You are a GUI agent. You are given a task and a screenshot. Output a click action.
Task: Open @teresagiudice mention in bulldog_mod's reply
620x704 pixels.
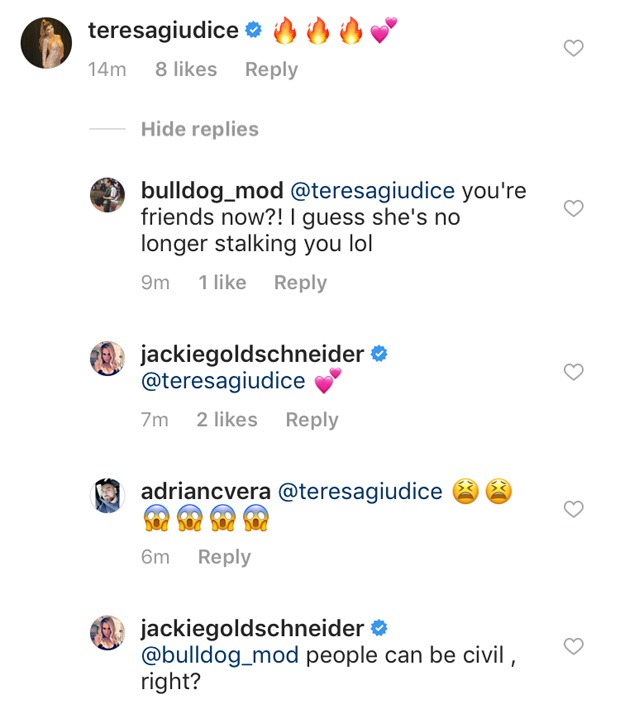(372, 190)
